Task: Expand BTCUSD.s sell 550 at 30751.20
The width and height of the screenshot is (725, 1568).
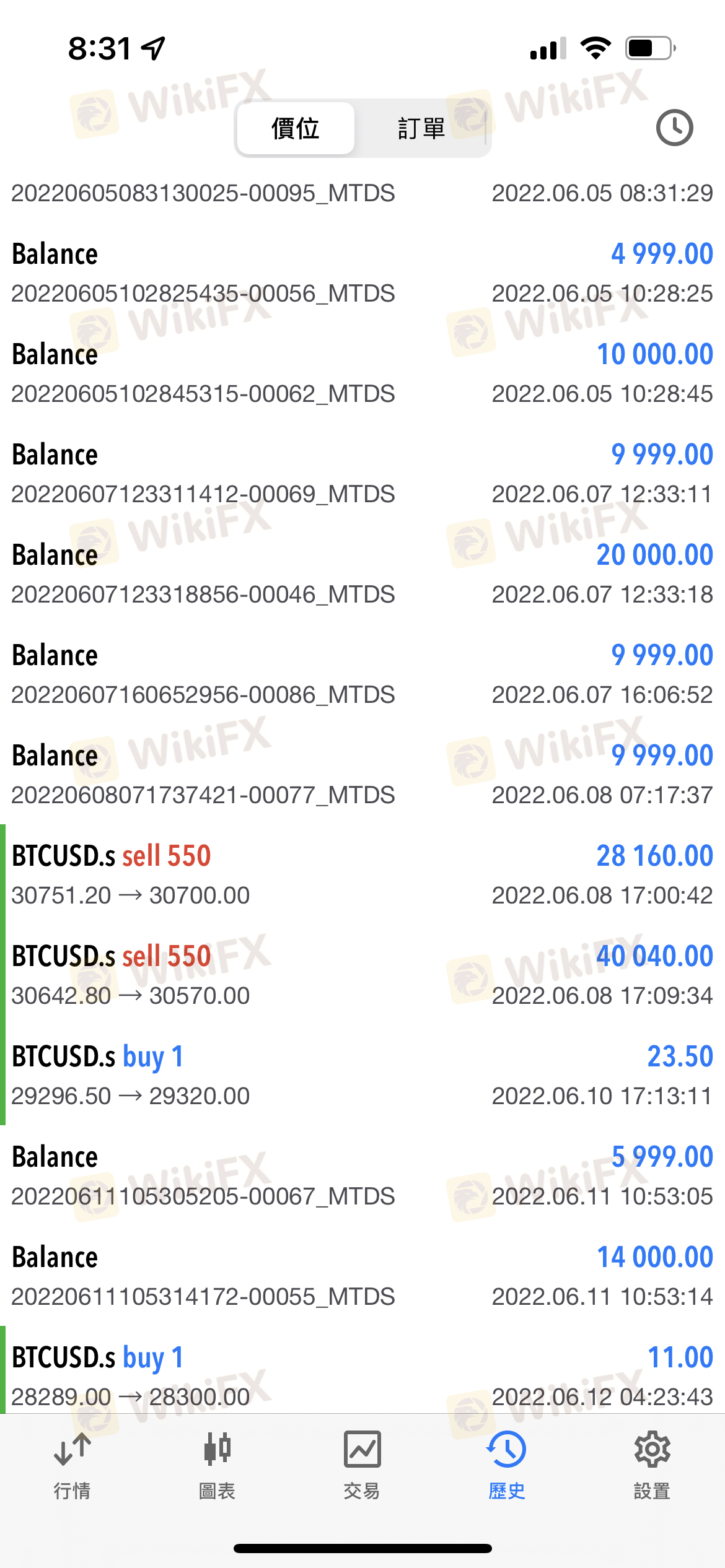Action: [362, 874]
